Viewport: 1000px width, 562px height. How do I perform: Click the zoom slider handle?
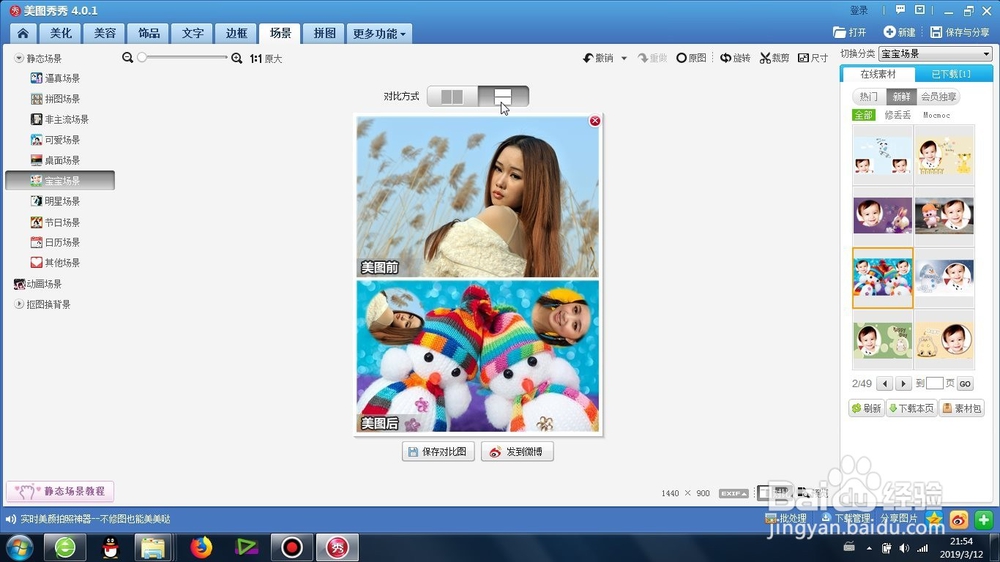(x=142, y=57)
